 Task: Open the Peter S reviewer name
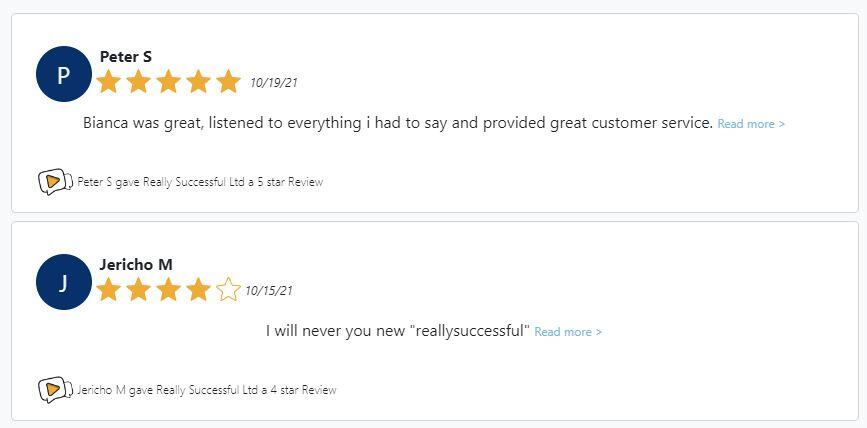pos(126,57)
